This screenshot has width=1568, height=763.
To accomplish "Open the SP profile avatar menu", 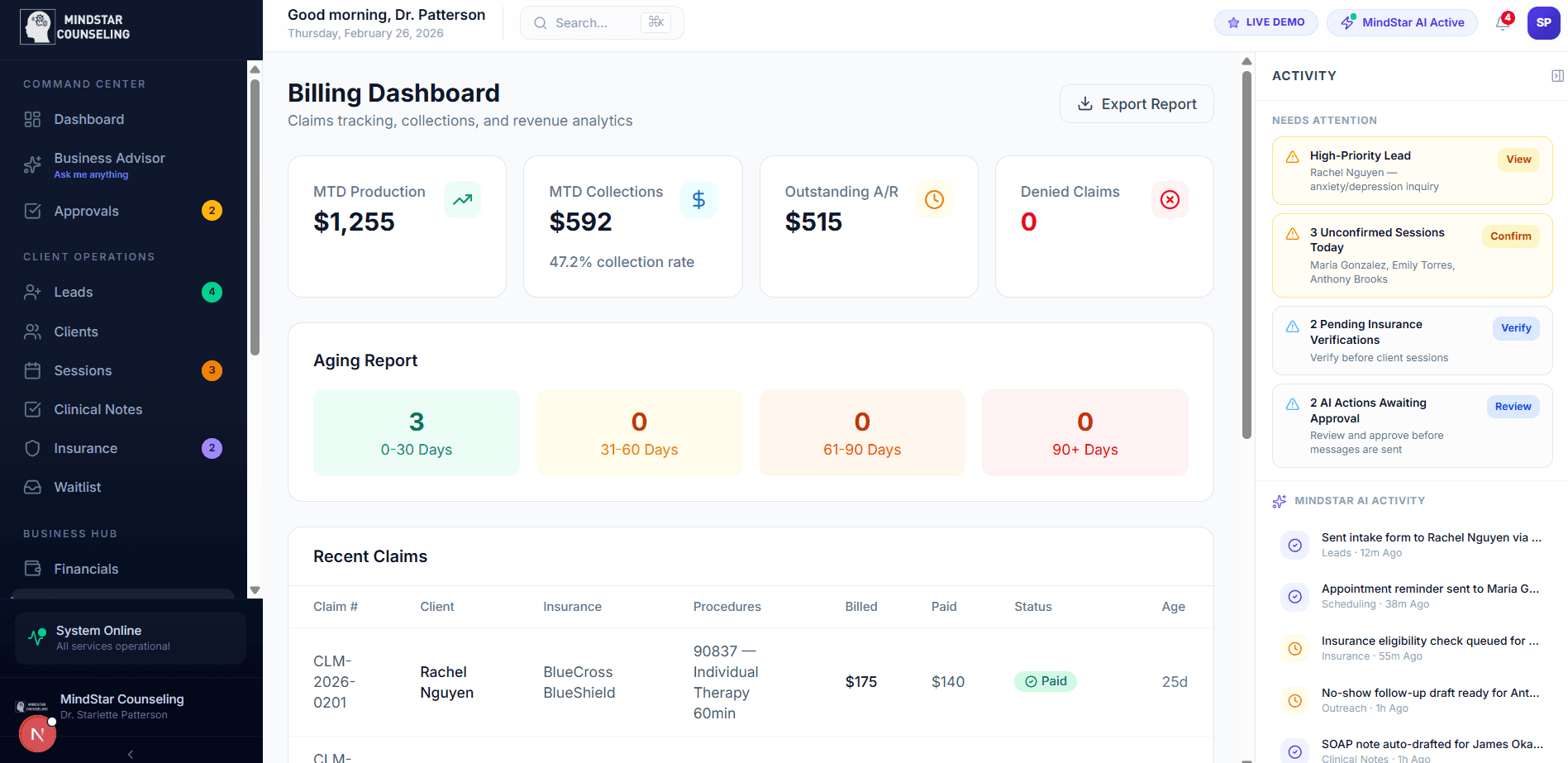I will point(1543,22).
